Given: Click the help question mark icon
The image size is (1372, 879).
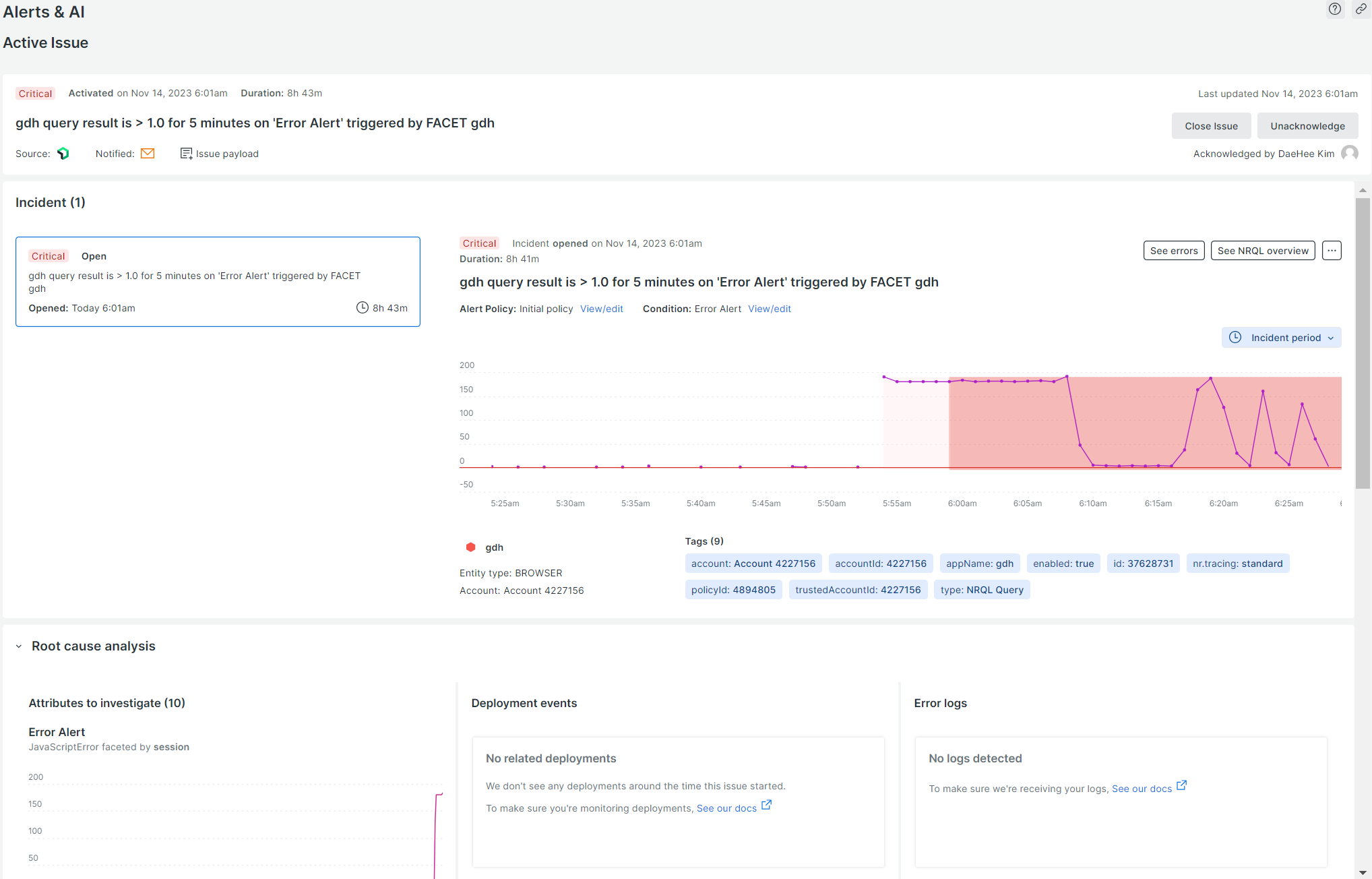Looking at the screenshot, I should click(1334, 9).
